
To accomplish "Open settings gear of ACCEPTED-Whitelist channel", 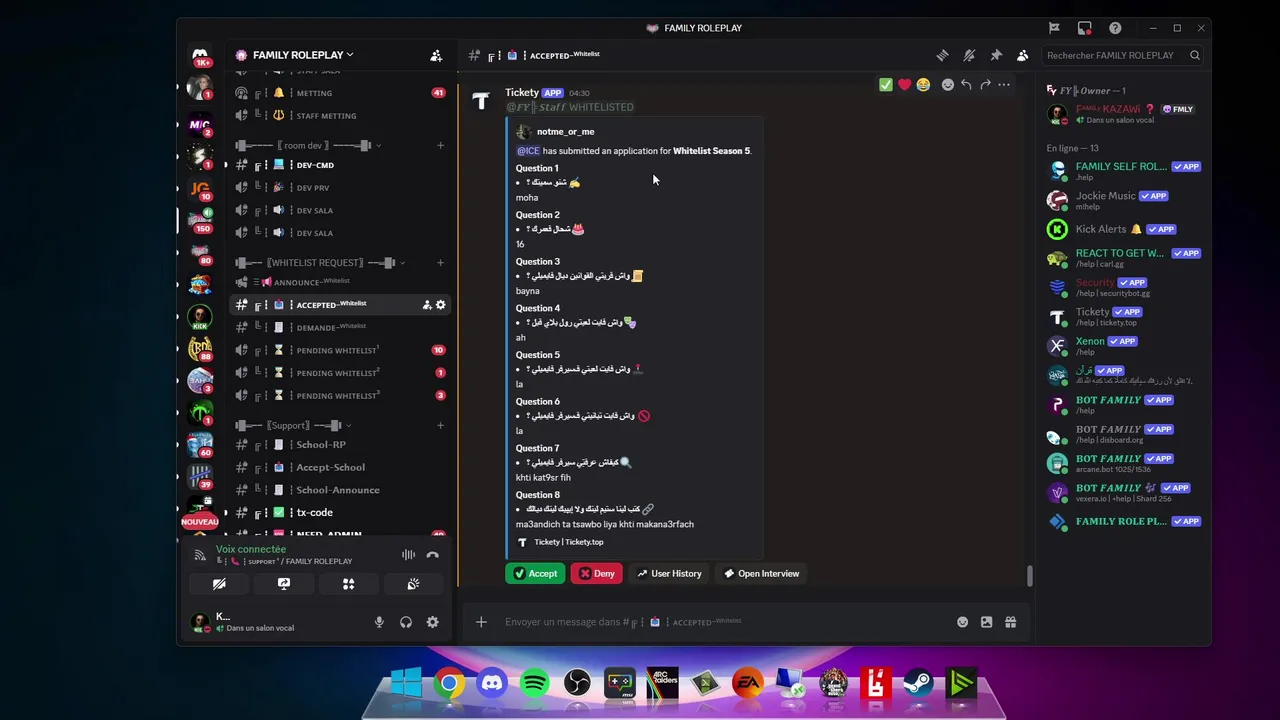I will (x=440, y=305).
